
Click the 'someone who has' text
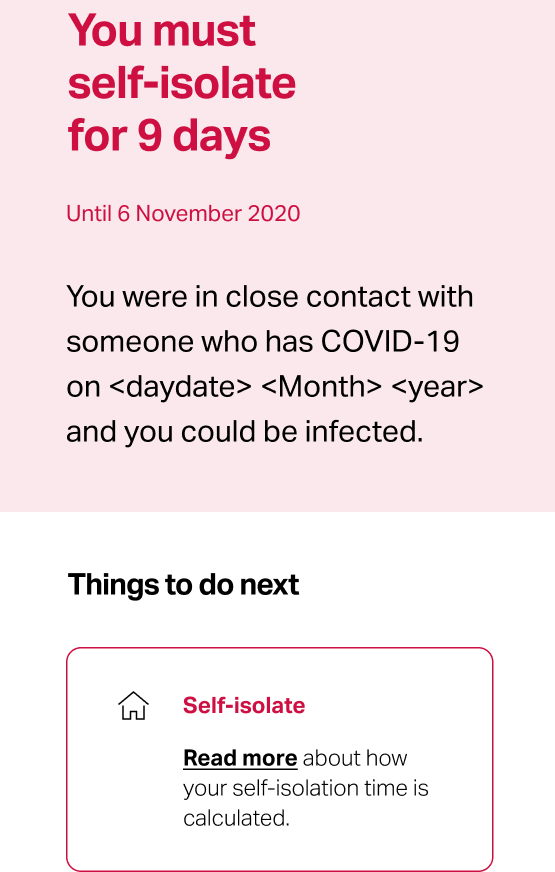tap(190, 341)
